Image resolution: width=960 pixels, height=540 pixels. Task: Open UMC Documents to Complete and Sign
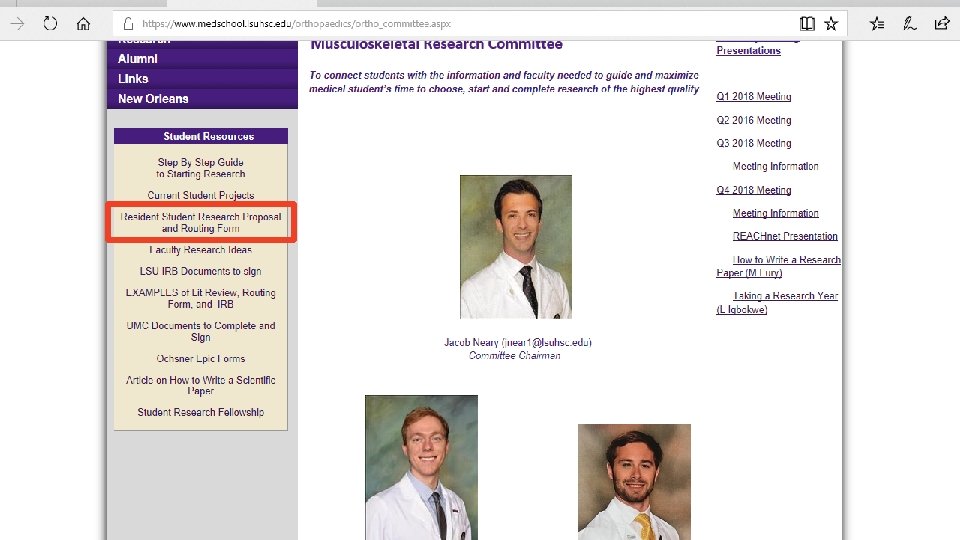[x=201, y=331]
